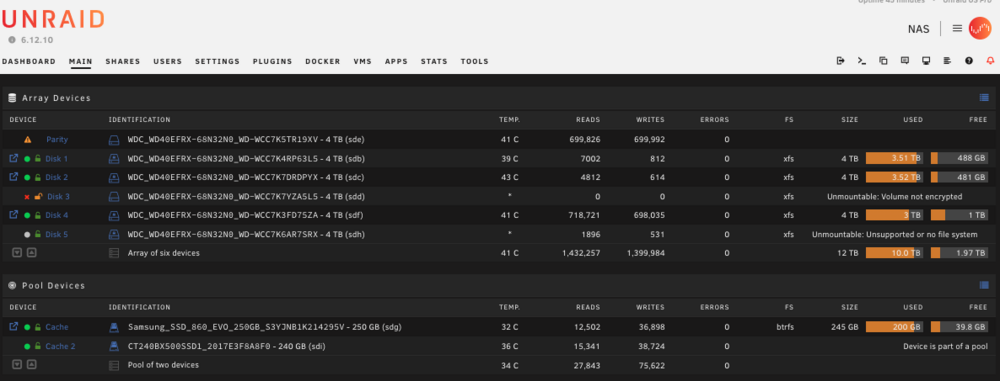Screen dimensions: 1000x381
Task: Click the browse icon for Disk 4
Action: point(13,215)
